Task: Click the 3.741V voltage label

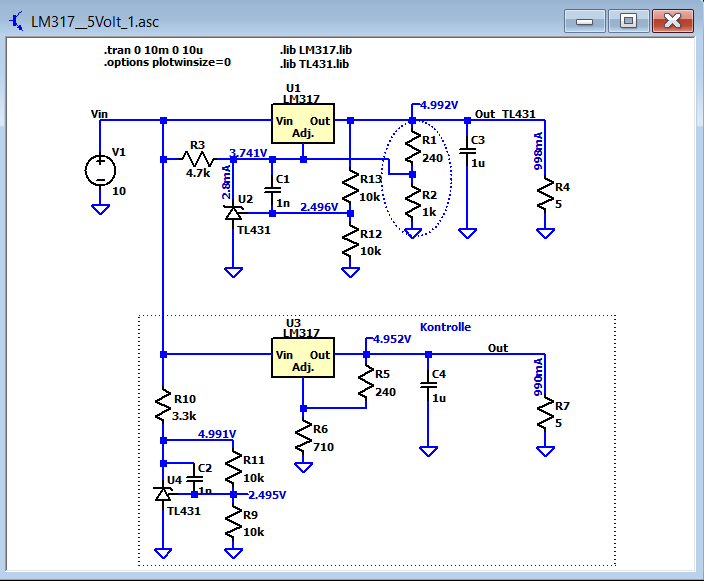Action: [x=248, y=153]
